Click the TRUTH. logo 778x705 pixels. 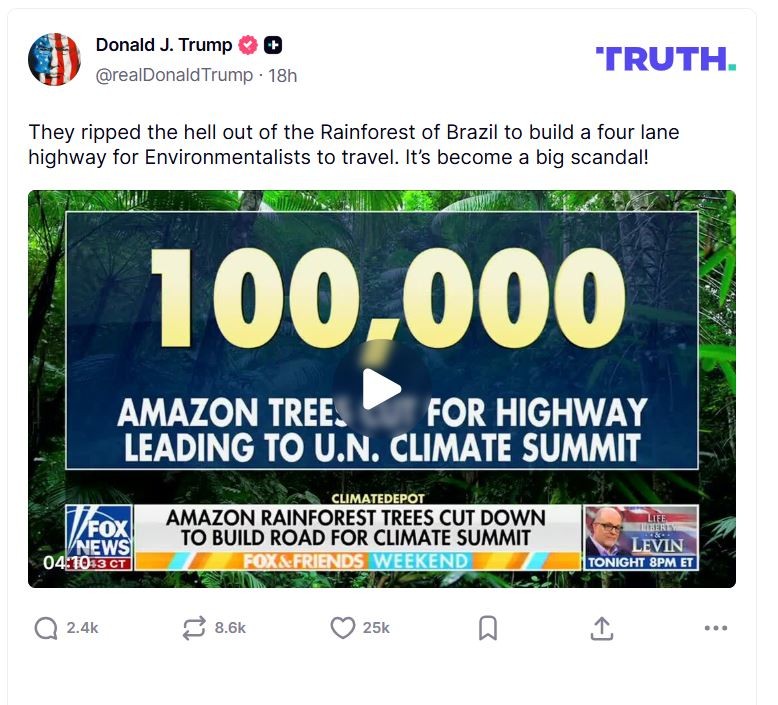[665, 59]
